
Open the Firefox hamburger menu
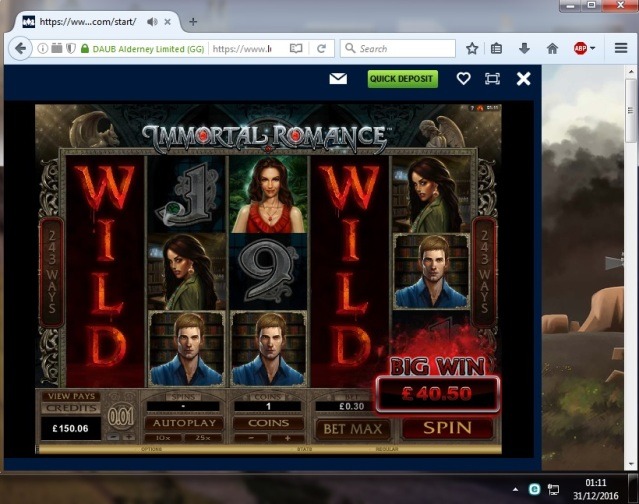pos(621,48)
